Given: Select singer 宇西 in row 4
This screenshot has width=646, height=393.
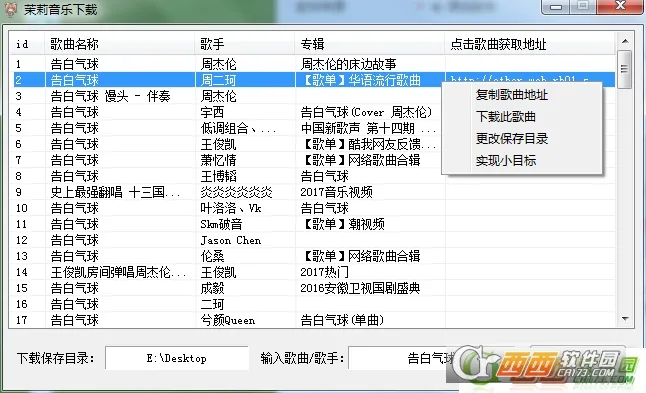Looking at the screenshot, I should (x=212, y=112).
